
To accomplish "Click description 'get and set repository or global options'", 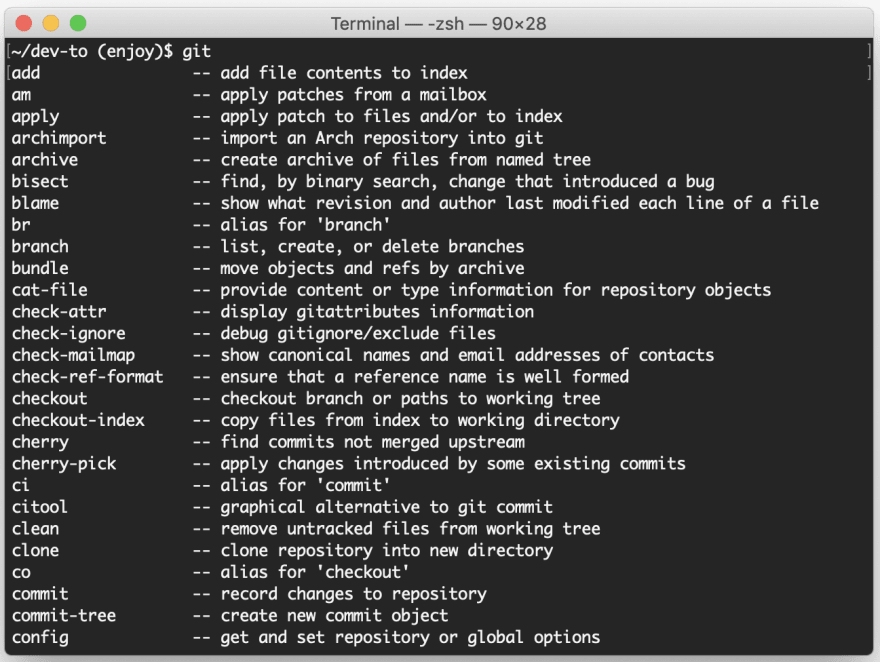I will (410, 638).
